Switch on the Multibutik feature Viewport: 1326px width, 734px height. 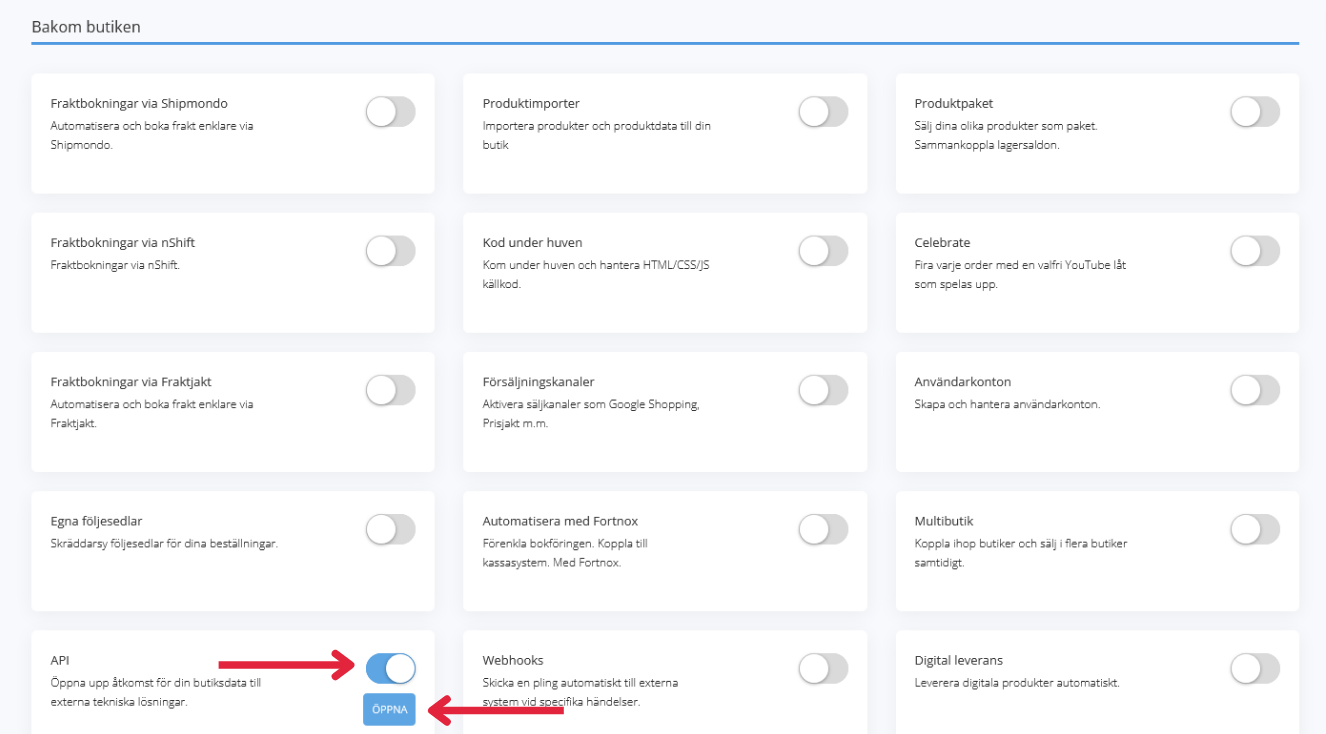point(1254,529)
